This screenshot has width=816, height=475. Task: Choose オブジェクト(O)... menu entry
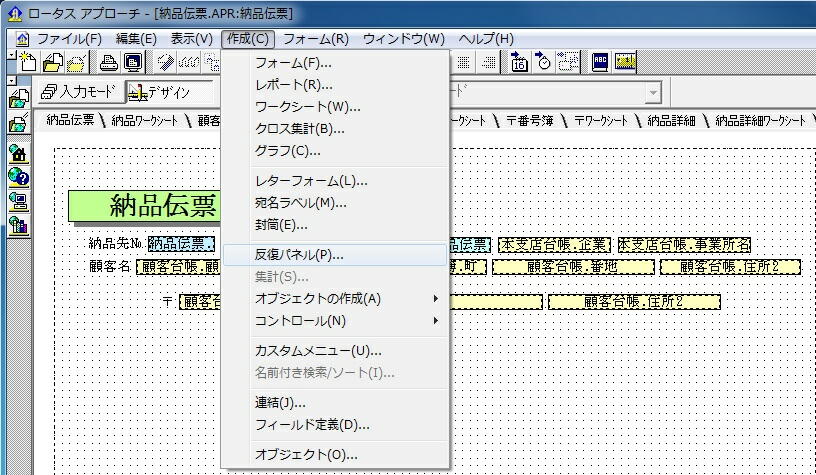click(x=335, y=455)
